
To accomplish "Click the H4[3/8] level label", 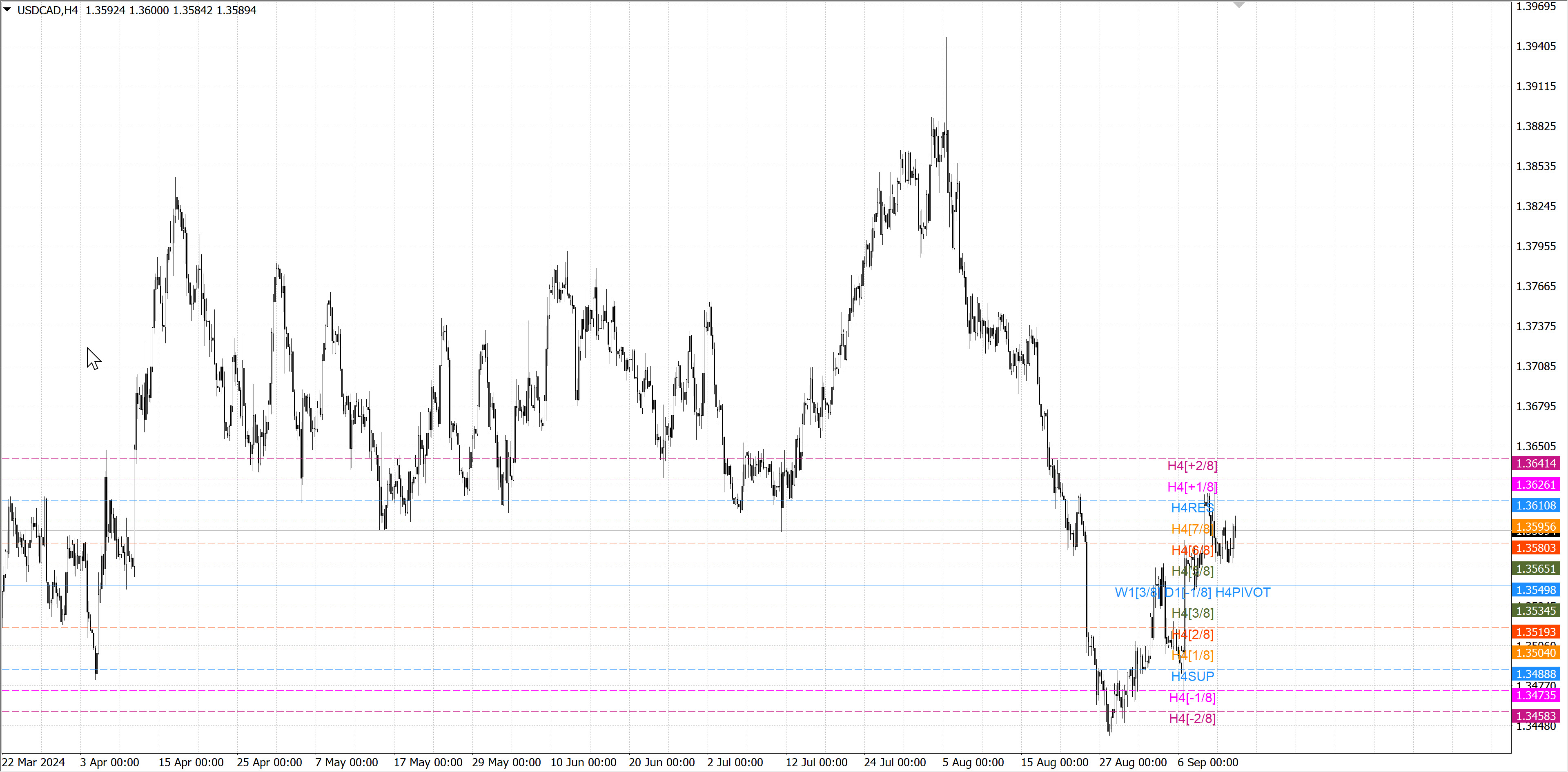I will coord(1192,613).
